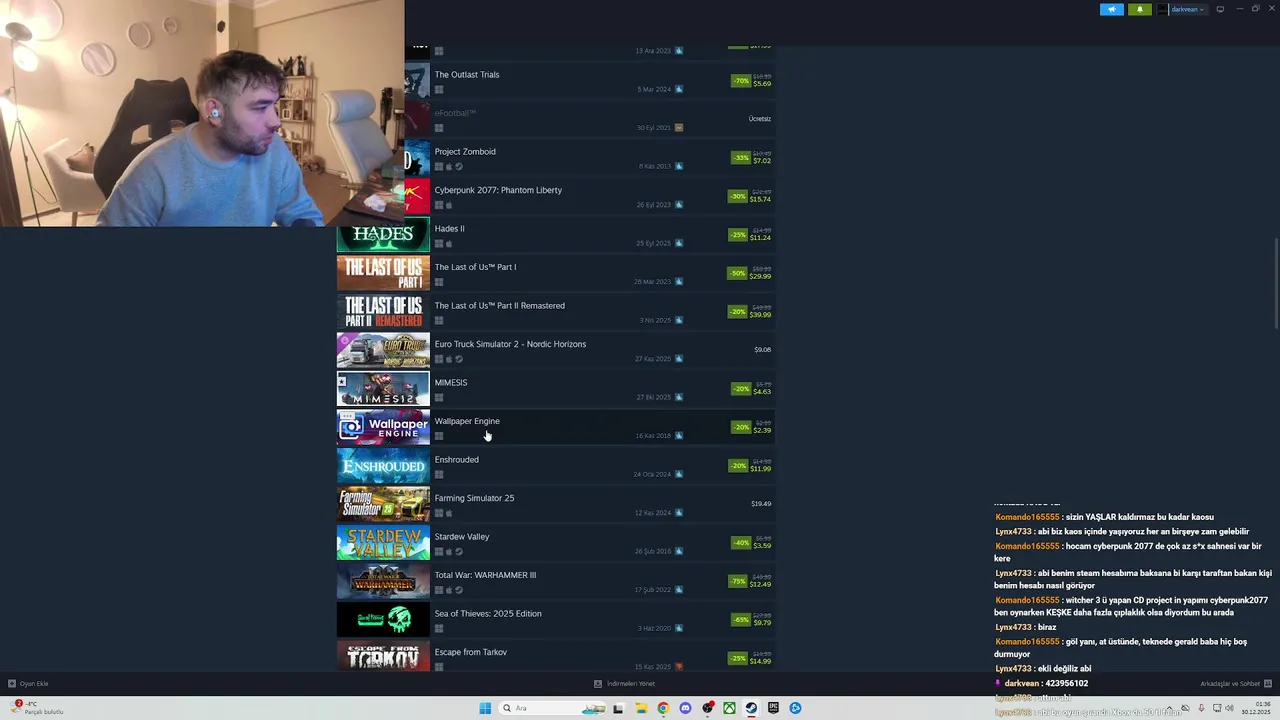Select the Sea of Thieves skull thumbnail

click(x=383, y=620)
